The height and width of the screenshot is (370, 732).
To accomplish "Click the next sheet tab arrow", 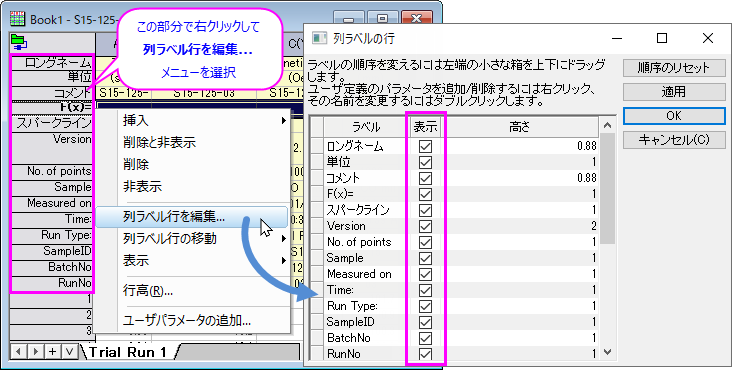I will coord(35,352).
